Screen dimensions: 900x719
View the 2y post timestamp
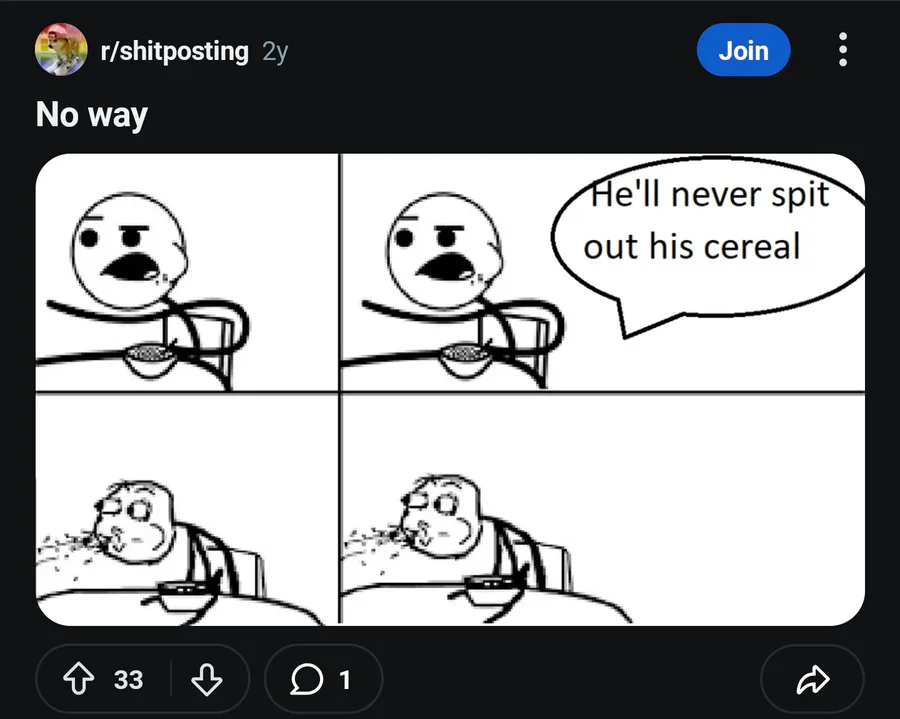click(275, 52)
